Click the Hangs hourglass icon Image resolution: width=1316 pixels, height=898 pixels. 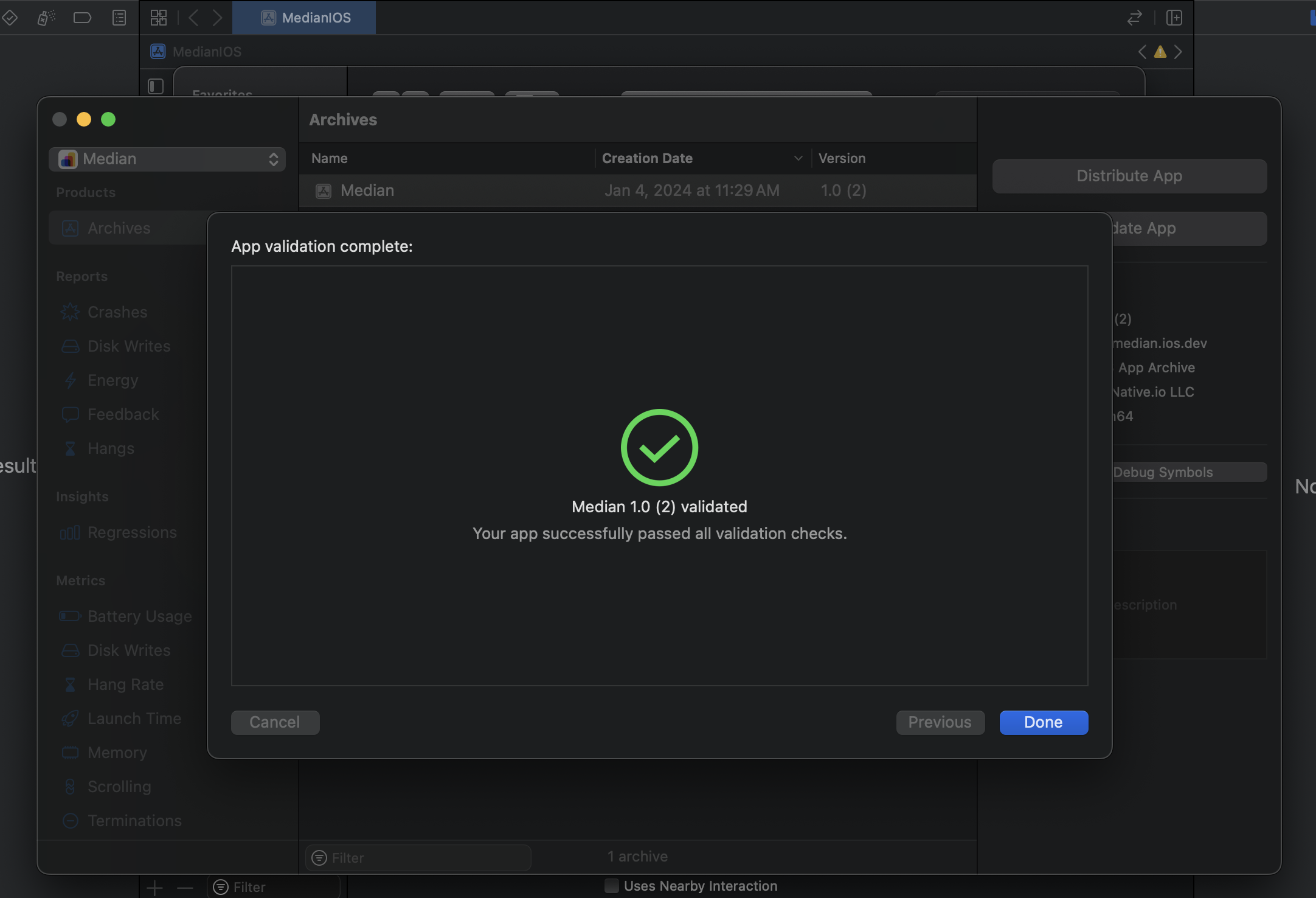pyautogui.click(x=70, y=448)
